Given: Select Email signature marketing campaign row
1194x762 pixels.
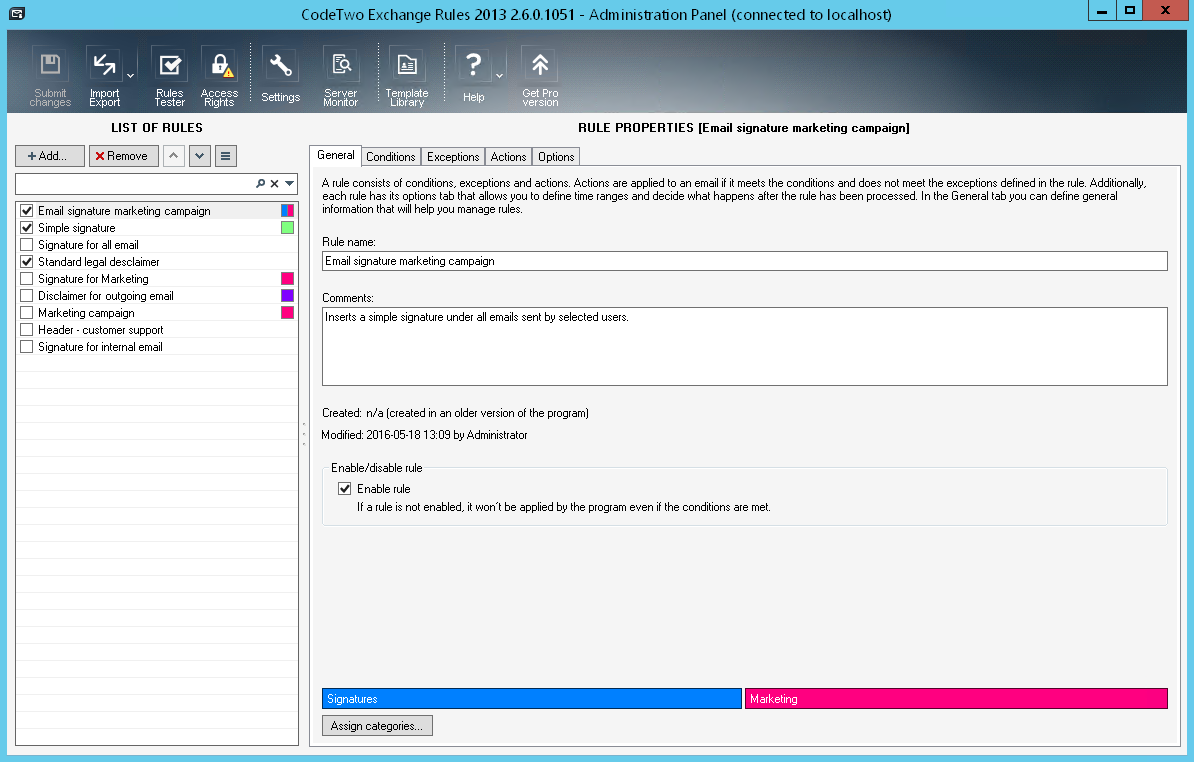Looking at the screenshot, I should [x=156, y=211].
